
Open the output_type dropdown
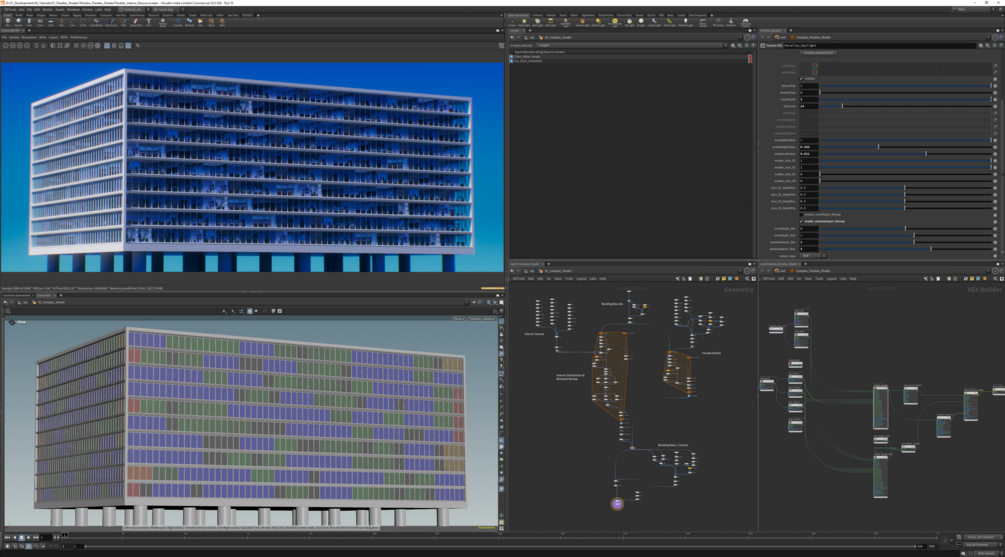812,256
